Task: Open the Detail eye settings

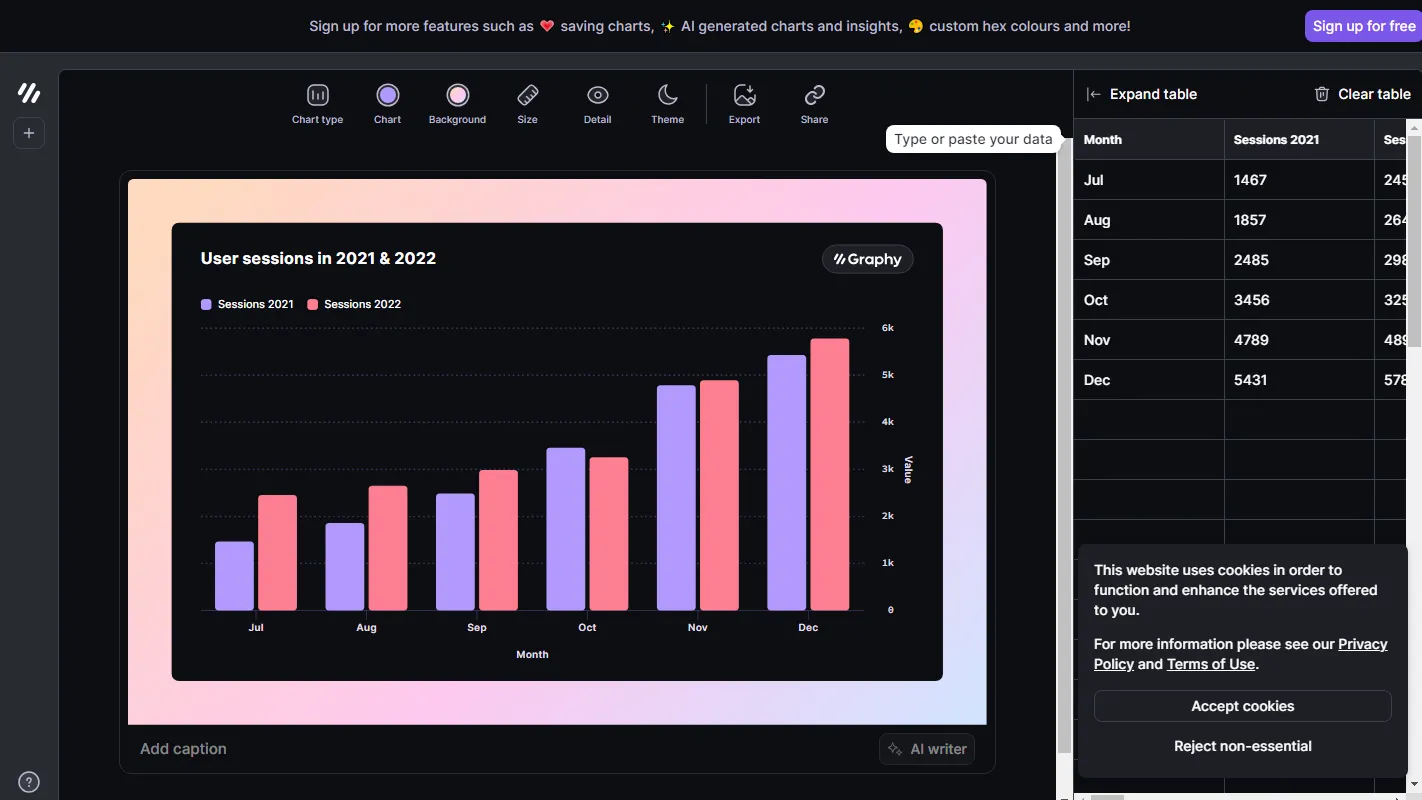Action: click(597, 96)
